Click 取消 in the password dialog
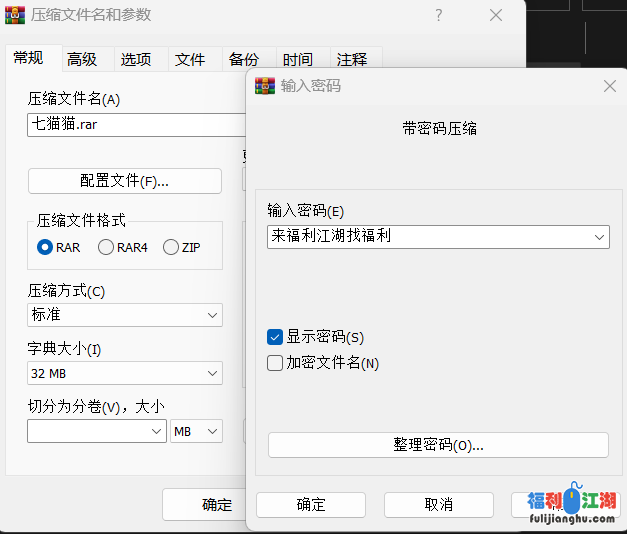This screenshot has height=534, width=627. pyautogui.click(x=438, y=504)
